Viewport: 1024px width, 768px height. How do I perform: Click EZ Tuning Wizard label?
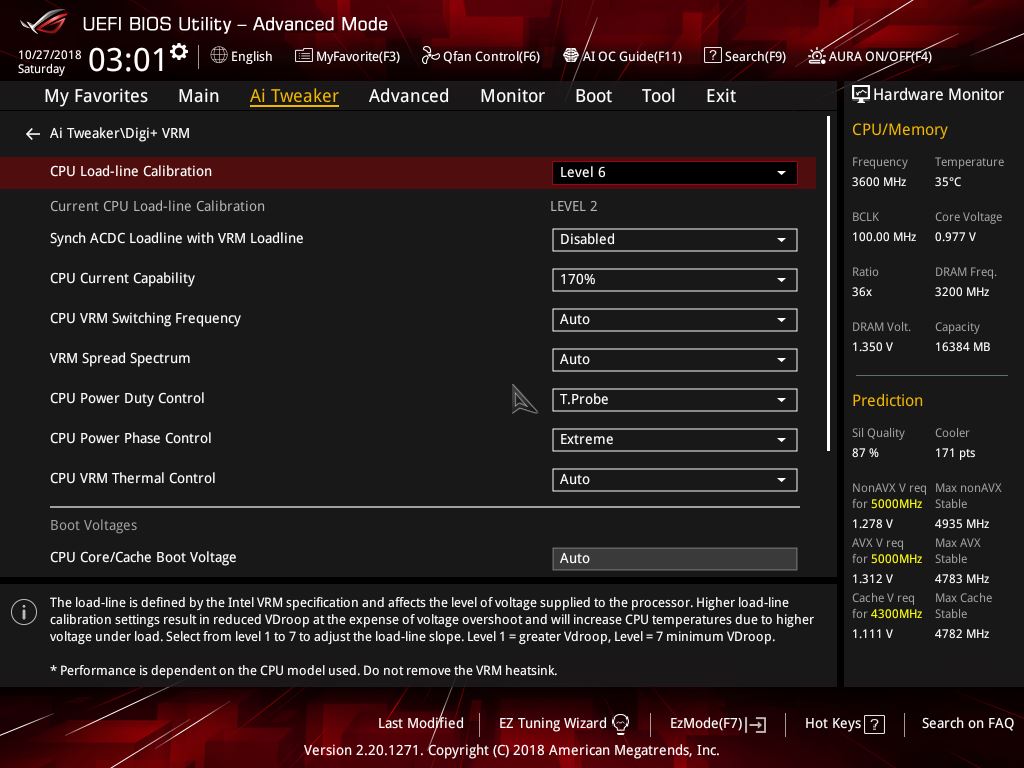[552, 724]
